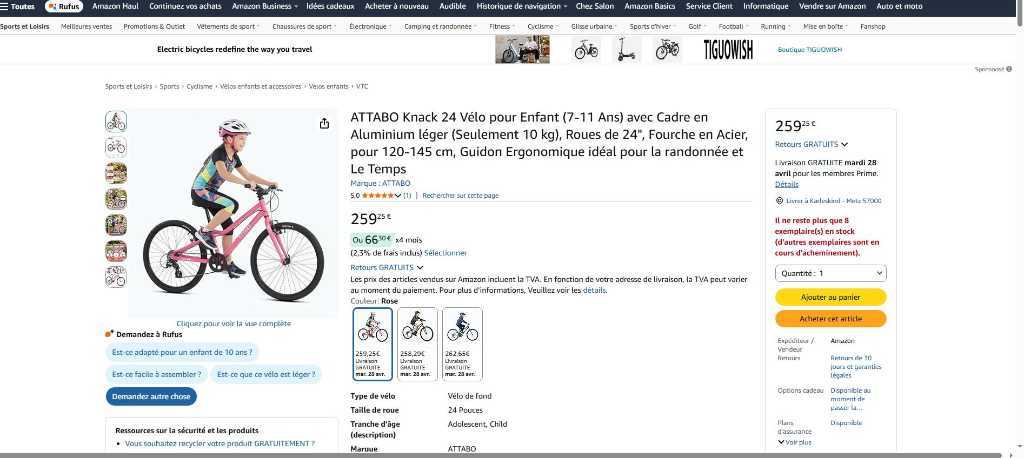Select the Rose color variant

pyautogui.click(x=373, y=344)
